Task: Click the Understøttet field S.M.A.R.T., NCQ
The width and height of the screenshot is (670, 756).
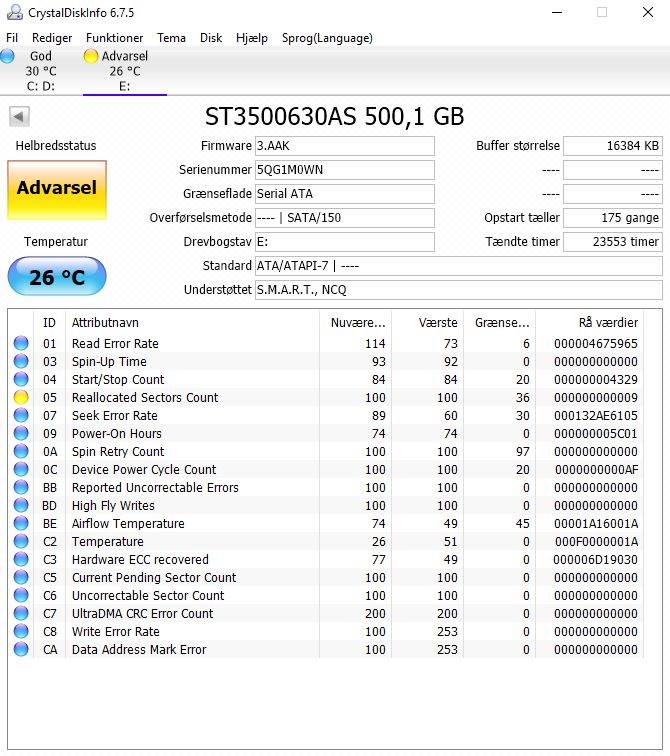Action: (458, 290)
